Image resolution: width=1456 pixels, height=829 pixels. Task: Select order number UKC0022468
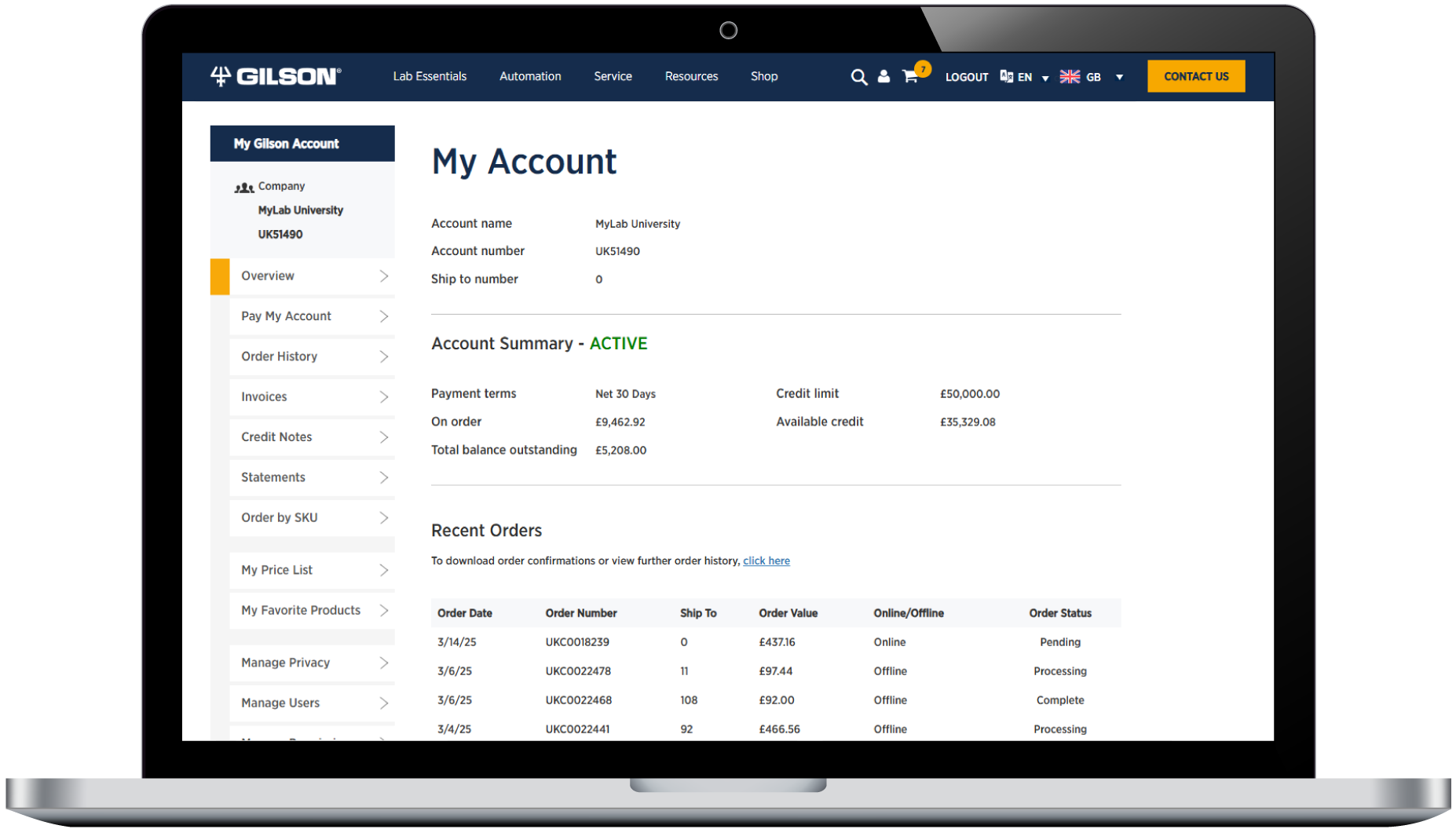[579, 700]
